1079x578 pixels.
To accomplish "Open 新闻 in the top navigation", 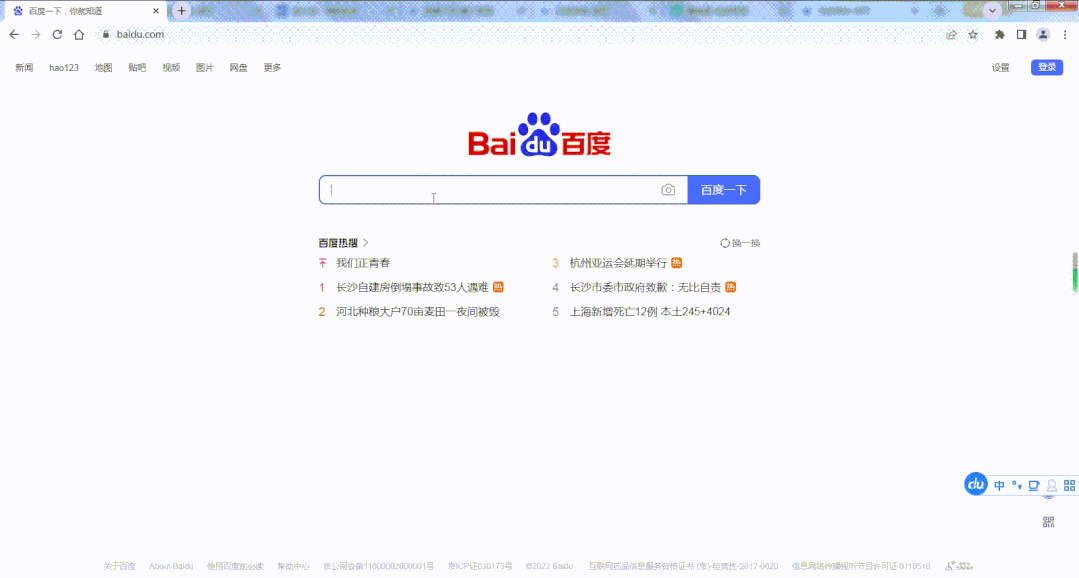I will [x=24, y=67].
